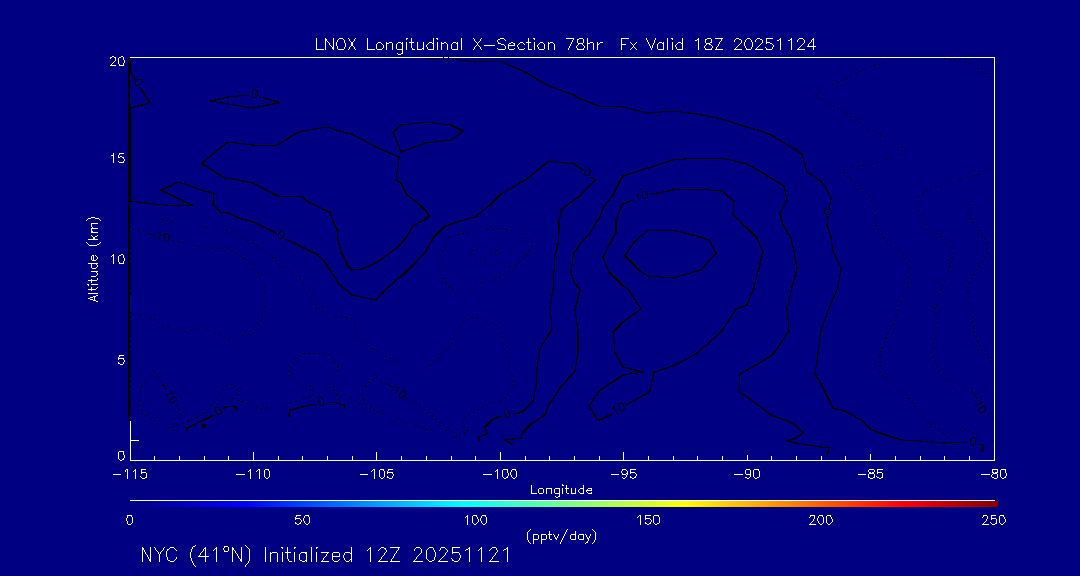The width and height of the screenshot is (1080, 576).
Task: Select the 150 label under the colorbar
Action: (648, 520)
